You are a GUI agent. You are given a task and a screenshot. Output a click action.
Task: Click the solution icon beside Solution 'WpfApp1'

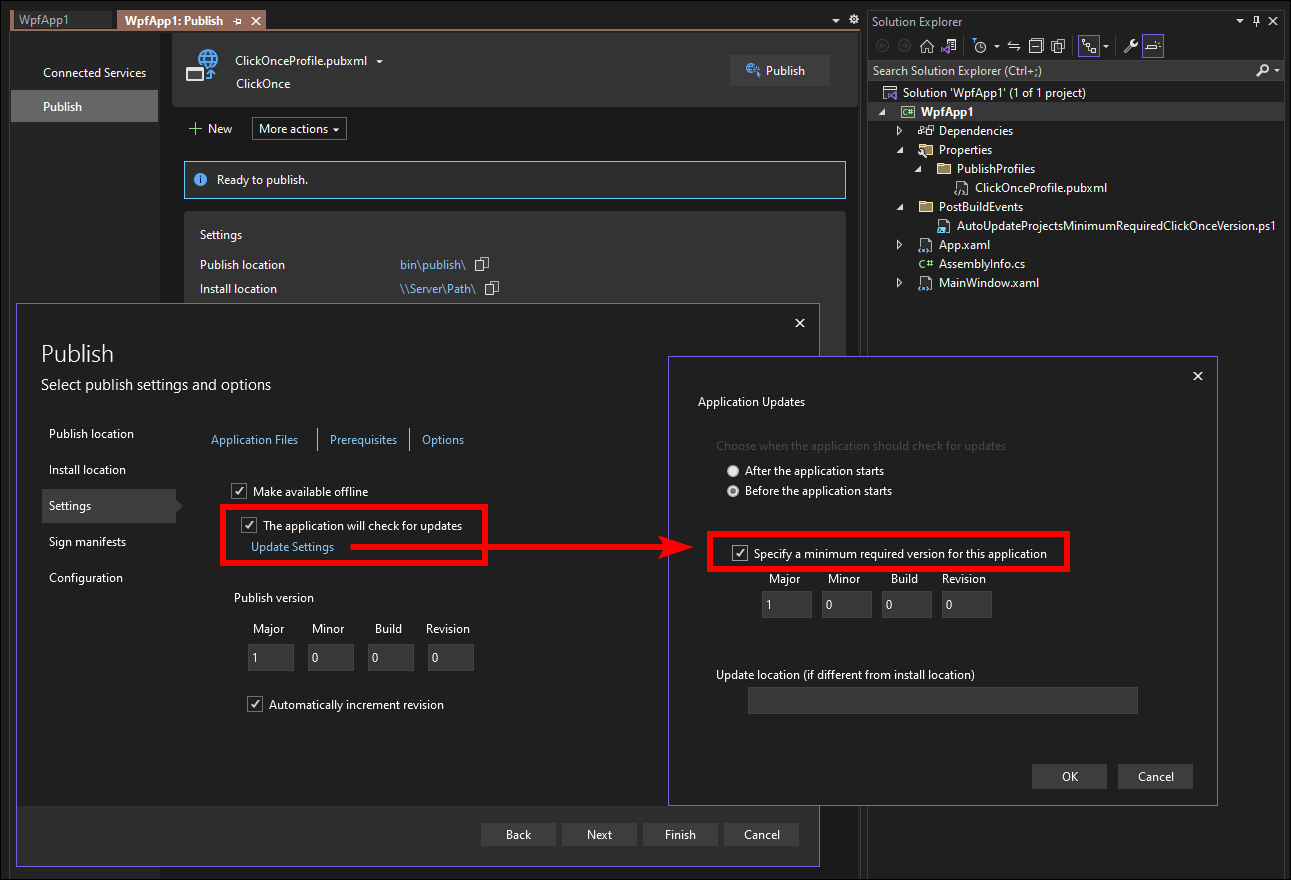[x=890, y=93]
